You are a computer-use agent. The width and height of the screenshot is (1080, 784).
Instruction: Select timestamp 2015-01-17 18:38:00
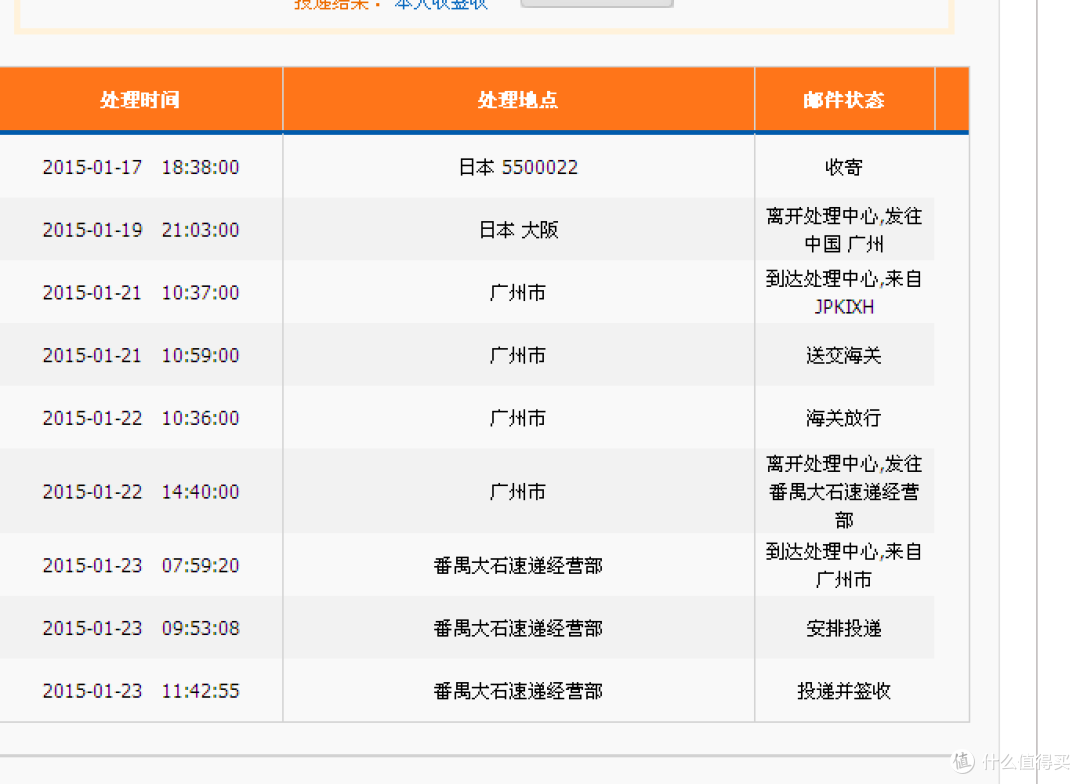(141, 167)
